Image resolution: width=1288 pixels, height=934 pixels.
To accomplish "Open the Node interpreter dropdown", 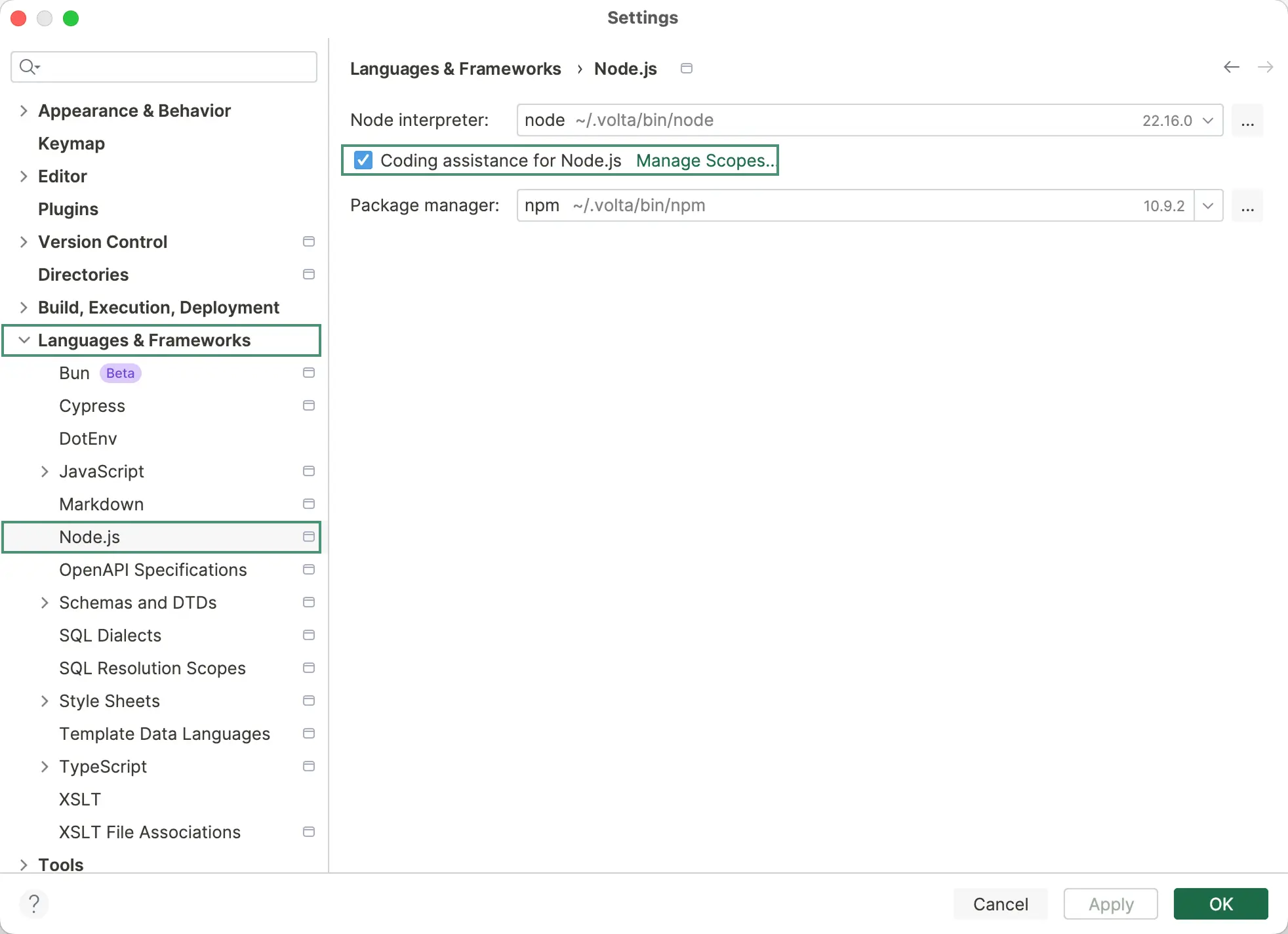I will (1208, 120).
